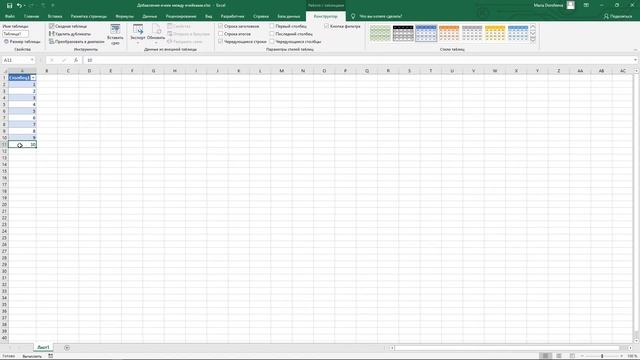The image size is (640, 360).
Task: Switch to Normal view icon
Action: click(545, 356)
